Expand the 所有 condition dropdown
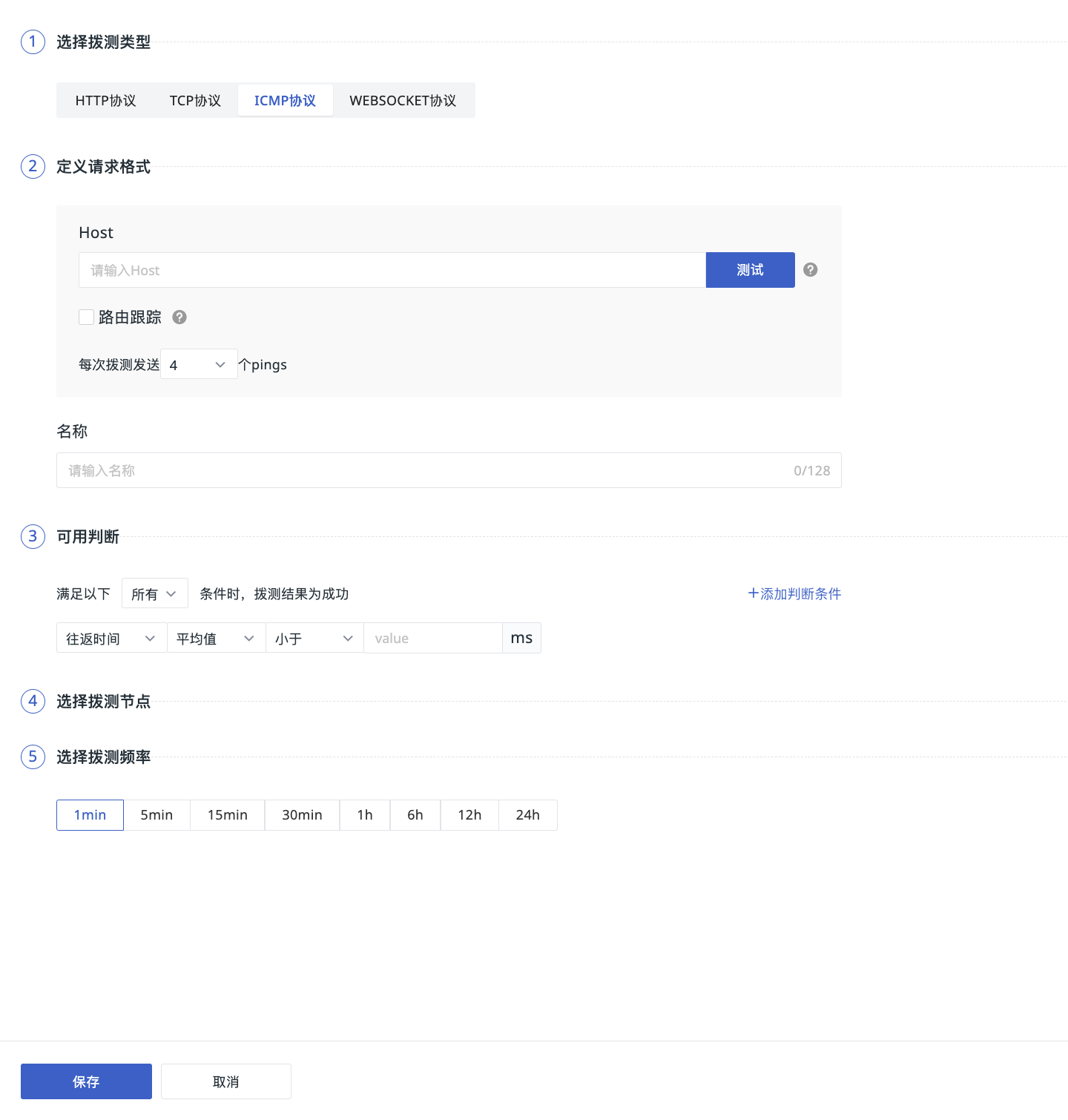 [x=154, y=593]
